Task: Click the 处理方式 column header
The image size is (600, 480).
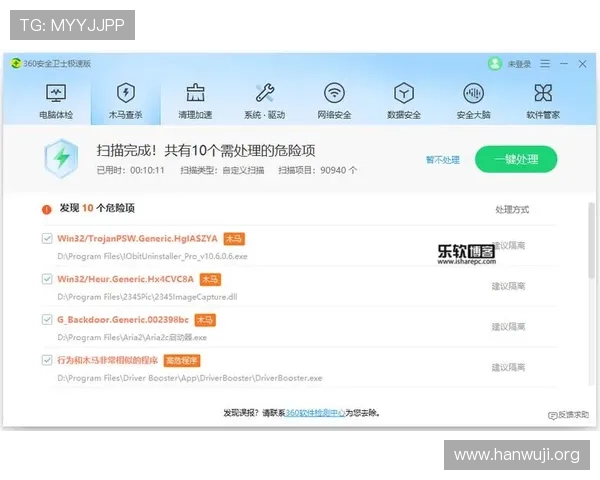Action: point(512,209)
